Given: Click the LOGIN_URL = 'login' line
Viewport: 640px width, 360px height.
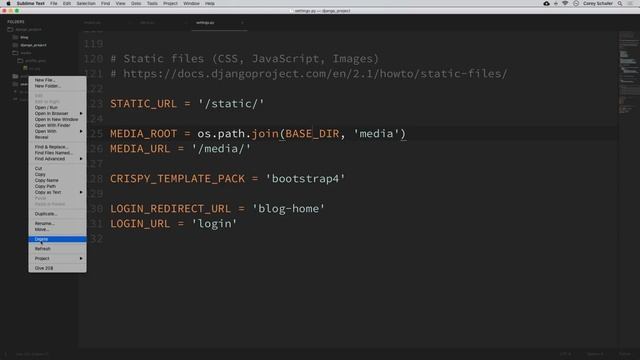Looking at the screenshot, I should pyautogui.click(x=173, y=224).
